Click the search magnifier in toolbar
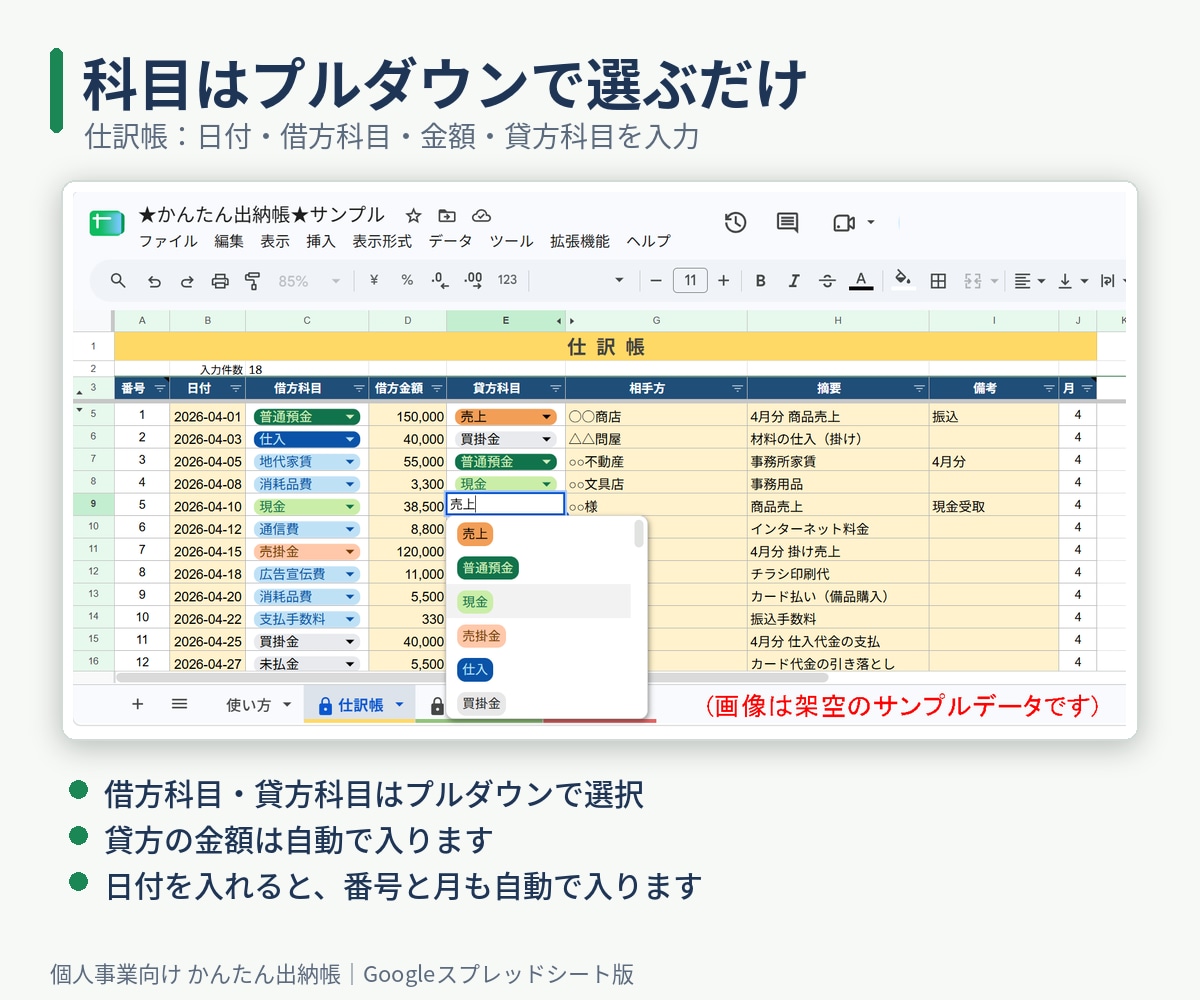The image size is (1200, 1000). (x=118, y=281)
